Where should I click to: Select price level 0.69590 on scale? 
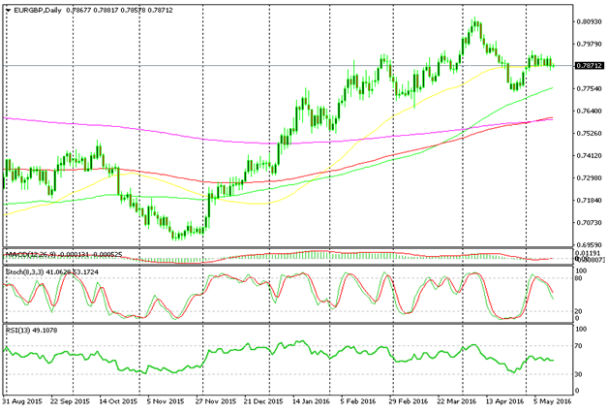pyautogui.click(x=589, y=245)
